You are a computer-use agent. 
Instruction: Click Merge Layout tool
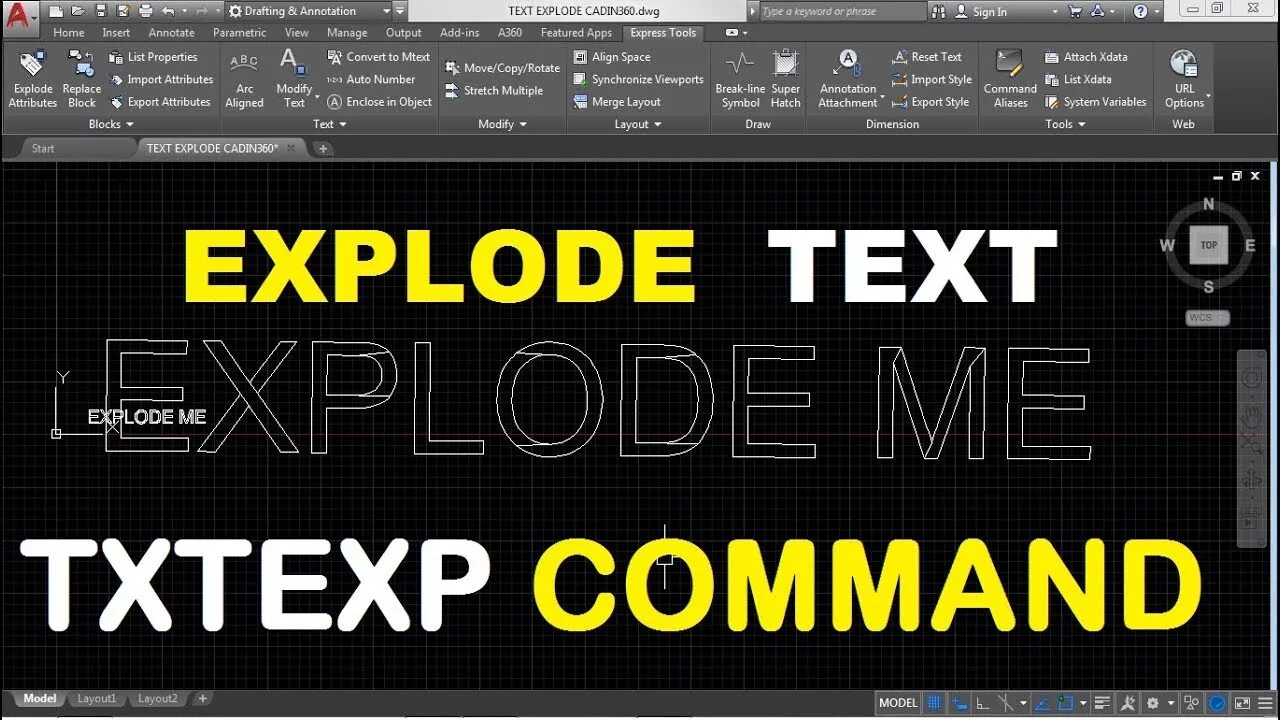[617, 102]
